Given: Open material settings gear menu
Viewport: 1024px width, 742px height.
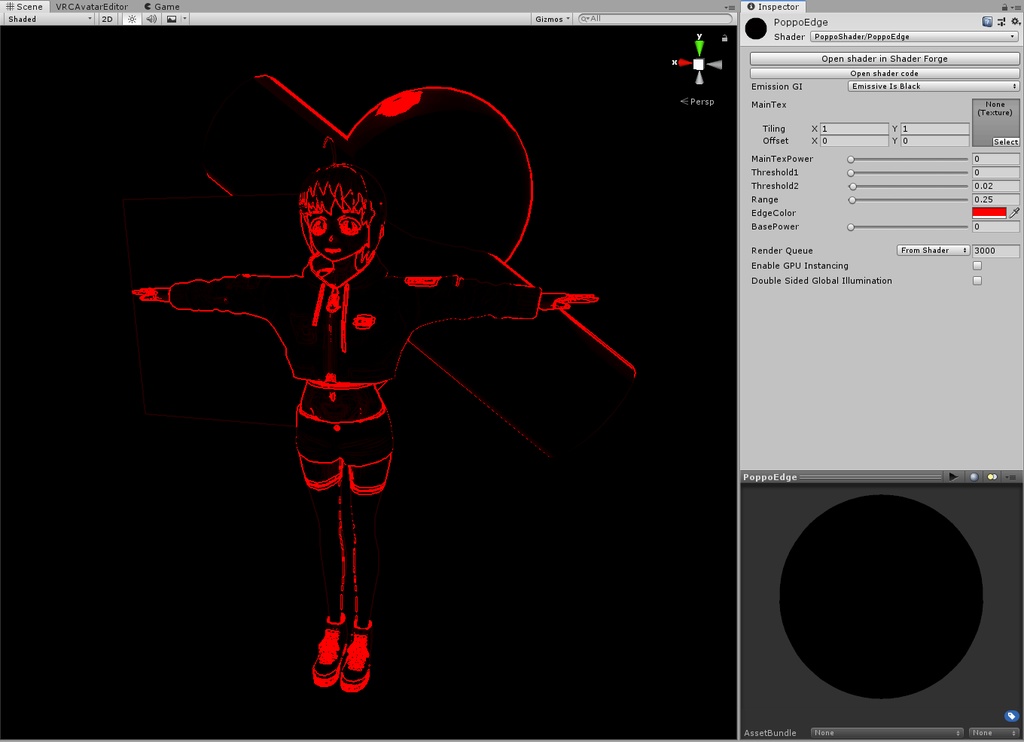Looking at the screenshot, I should point(1016,22).
